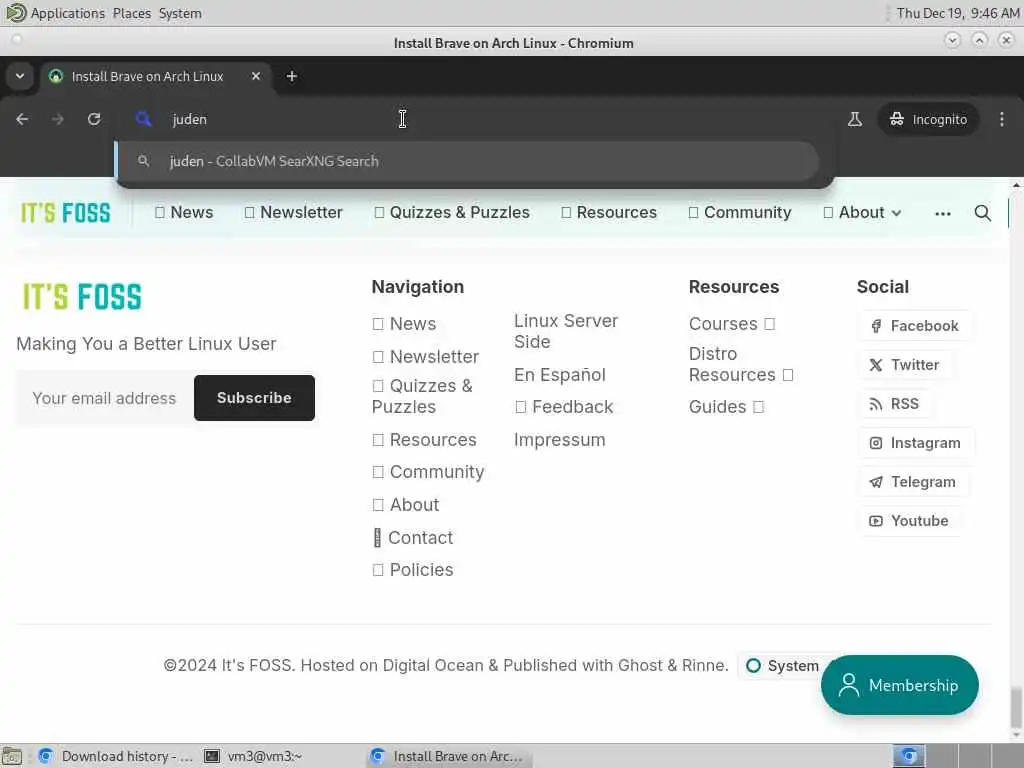
Task: Click the It's FOSS logo in header
Action: (x=65, y=213)
